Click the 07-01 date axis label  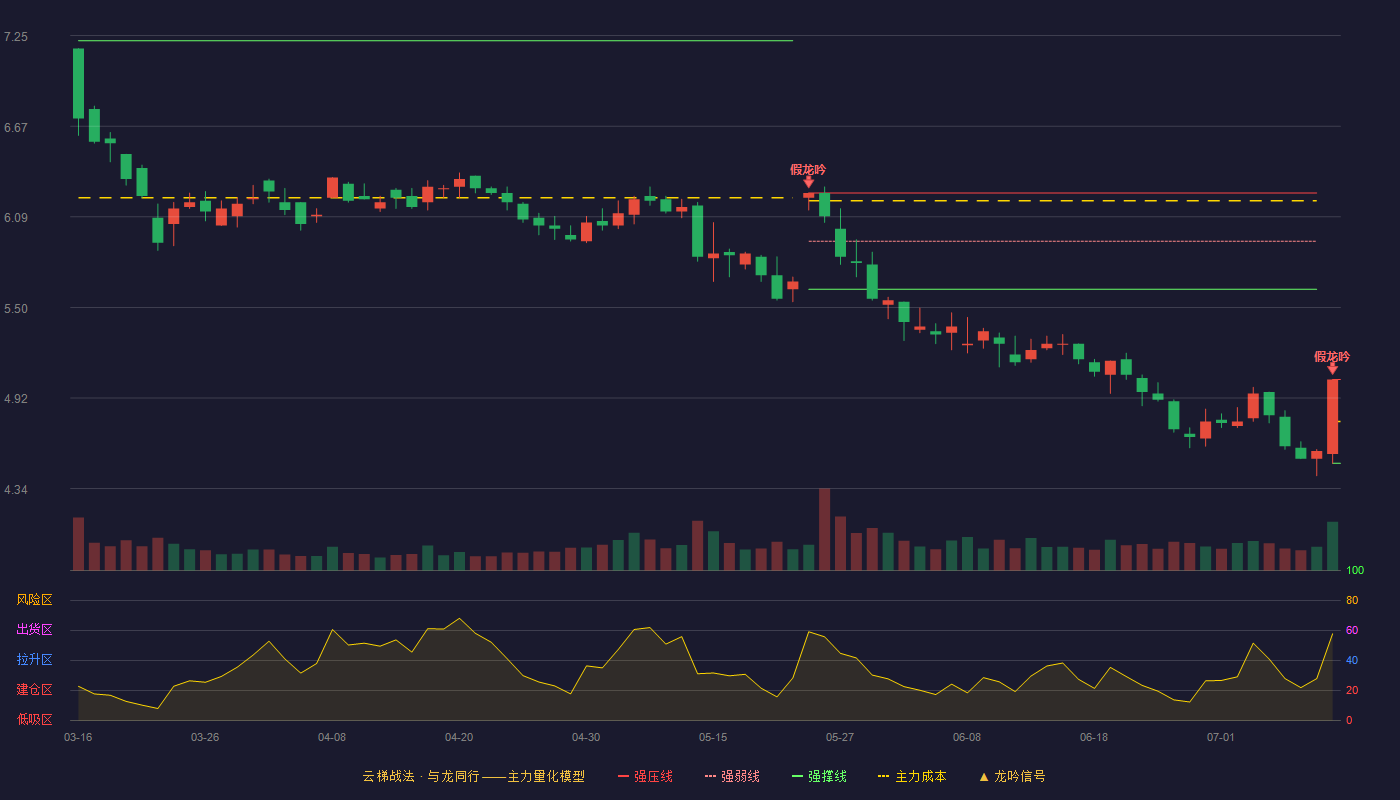pos(1221,737)
